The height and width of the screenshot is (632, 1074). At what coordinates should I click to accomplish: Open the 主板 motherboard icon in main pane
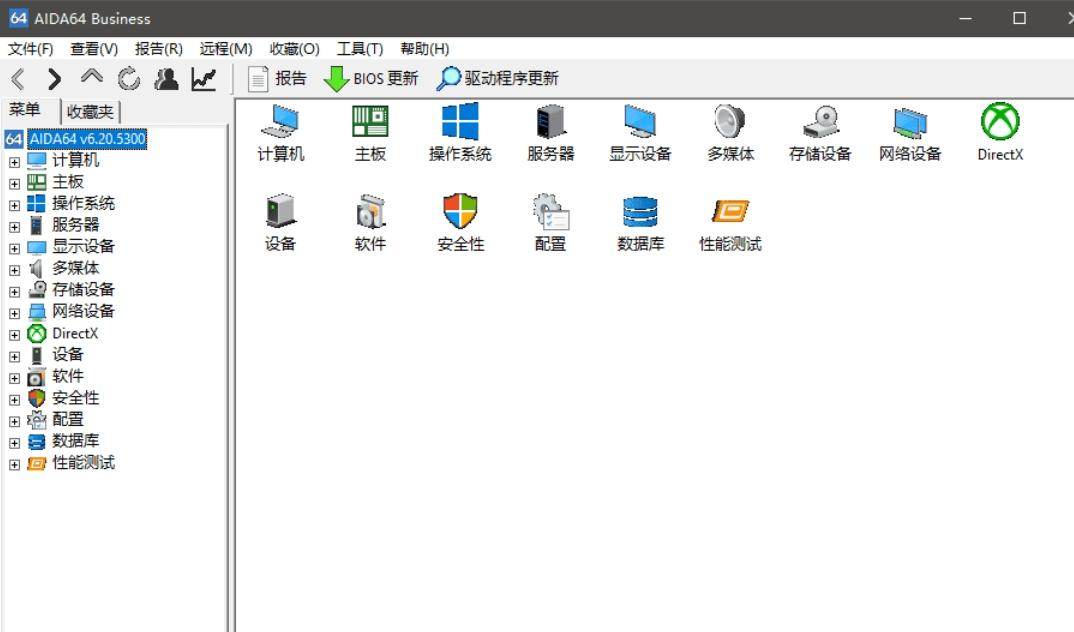click(x=370, y=134)
